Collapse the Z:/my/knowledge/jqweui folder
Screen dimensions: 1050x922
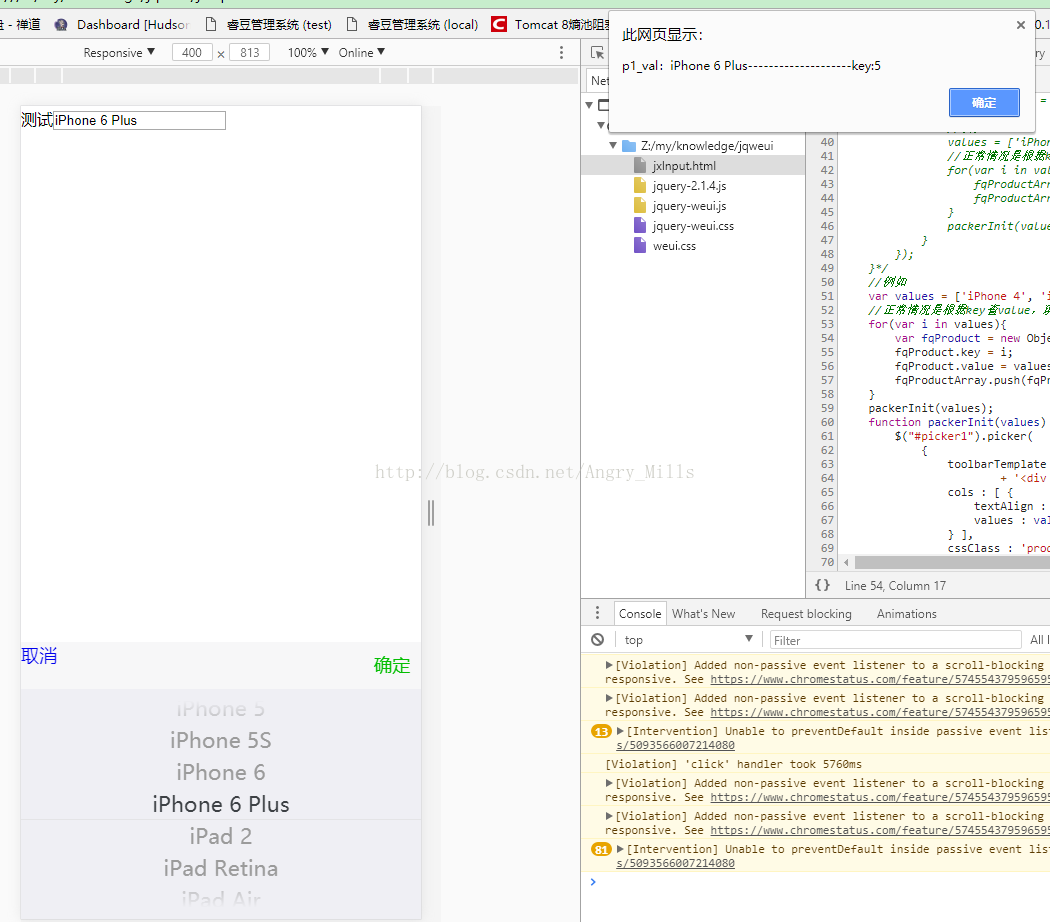[613, 145]
